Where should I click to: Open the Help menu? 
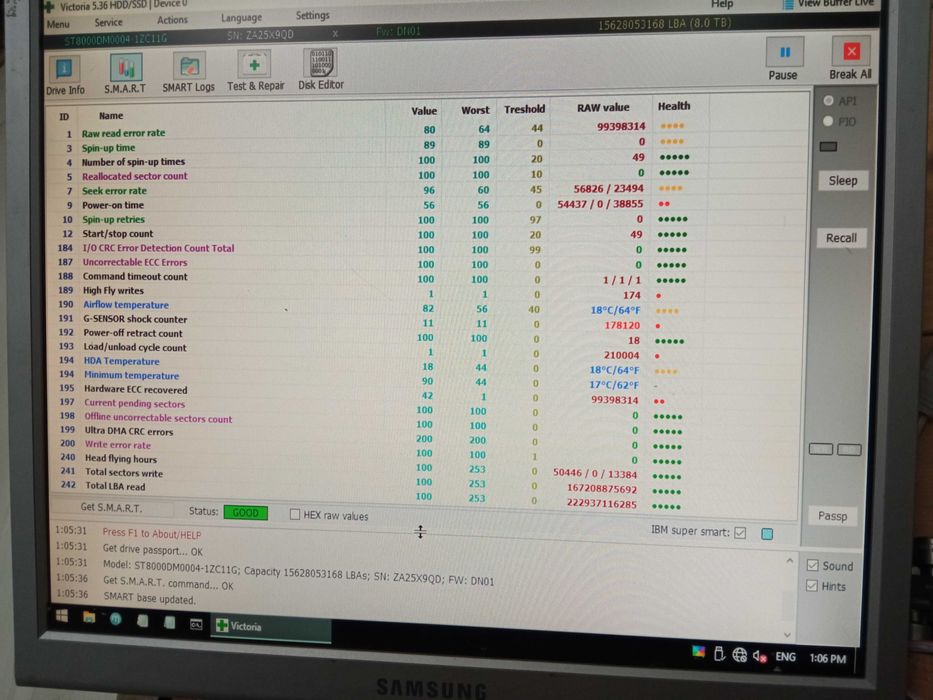722,4
